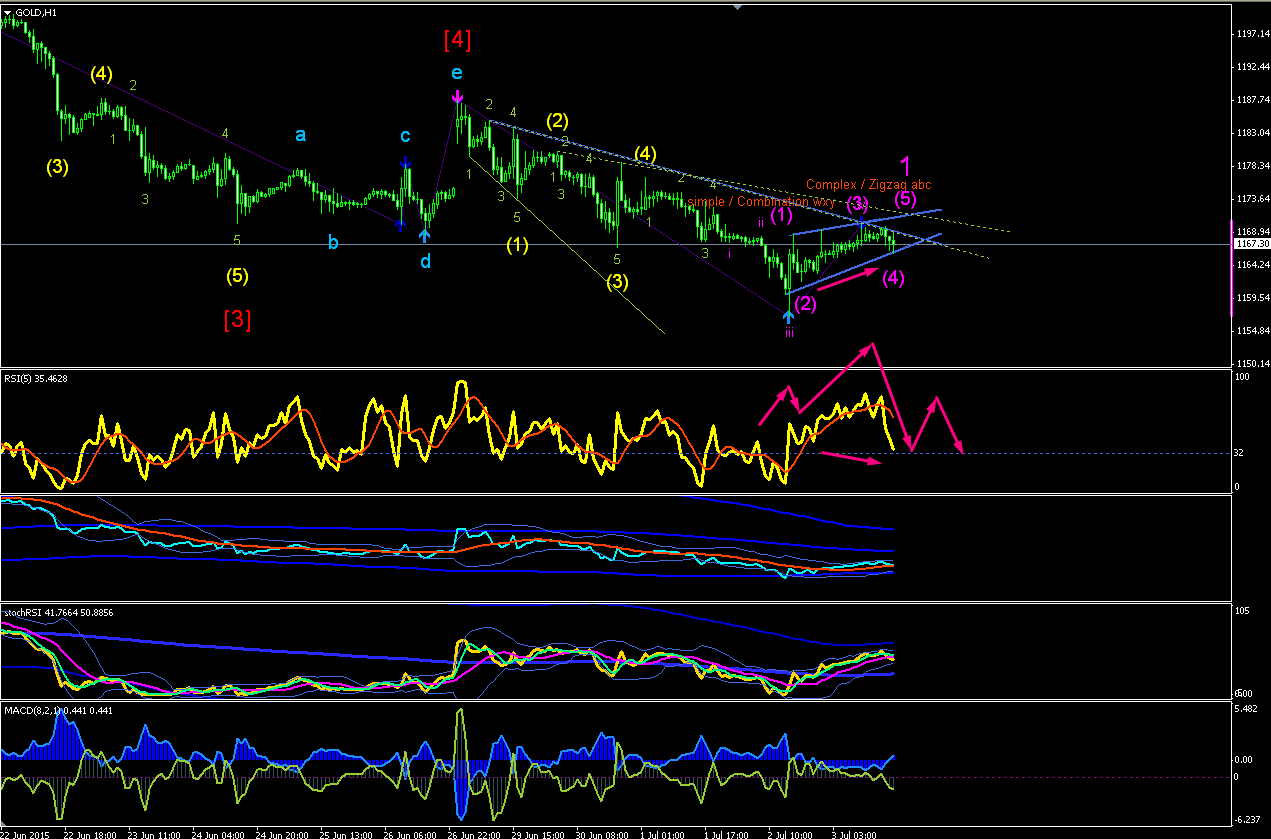Select the chart shift triangle marker on top edge

coord(737,7)
